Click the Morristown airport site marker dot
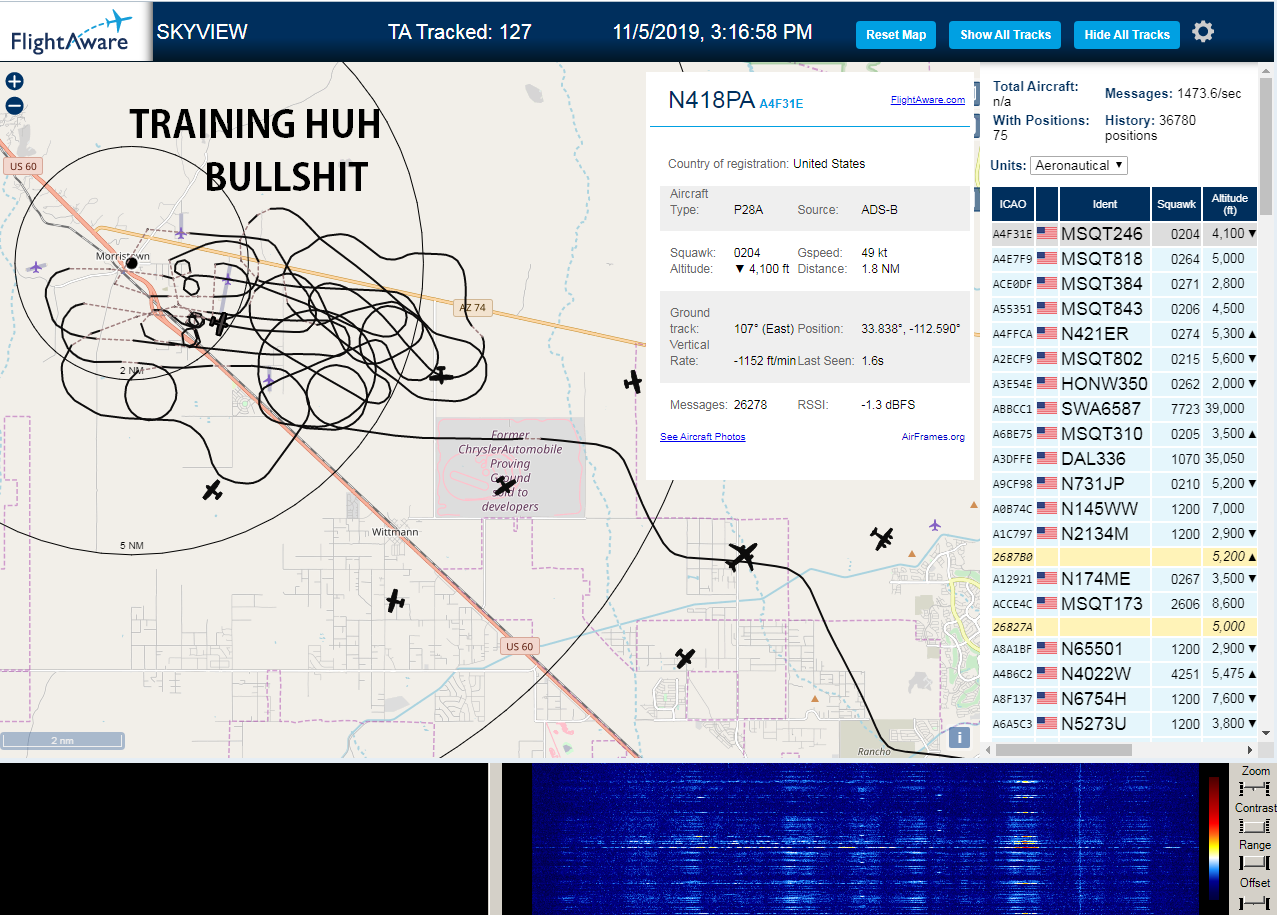1277x915 pixels. [x=131, y=263]
